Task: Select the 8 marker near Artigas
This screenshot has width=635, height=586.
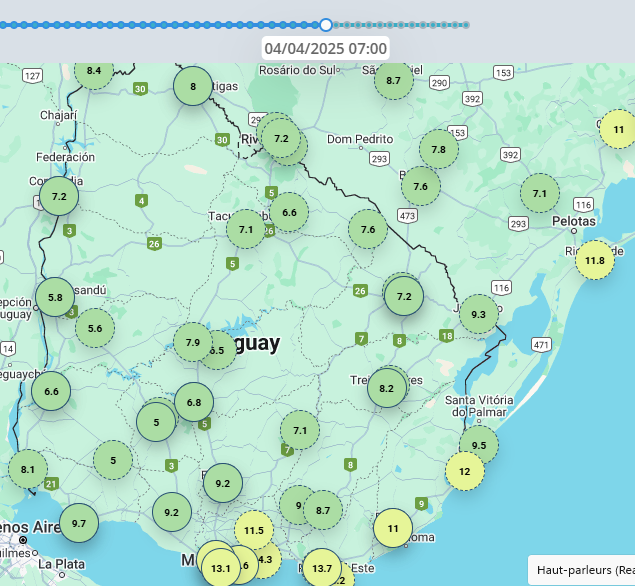Action: [x=193, y=86]
